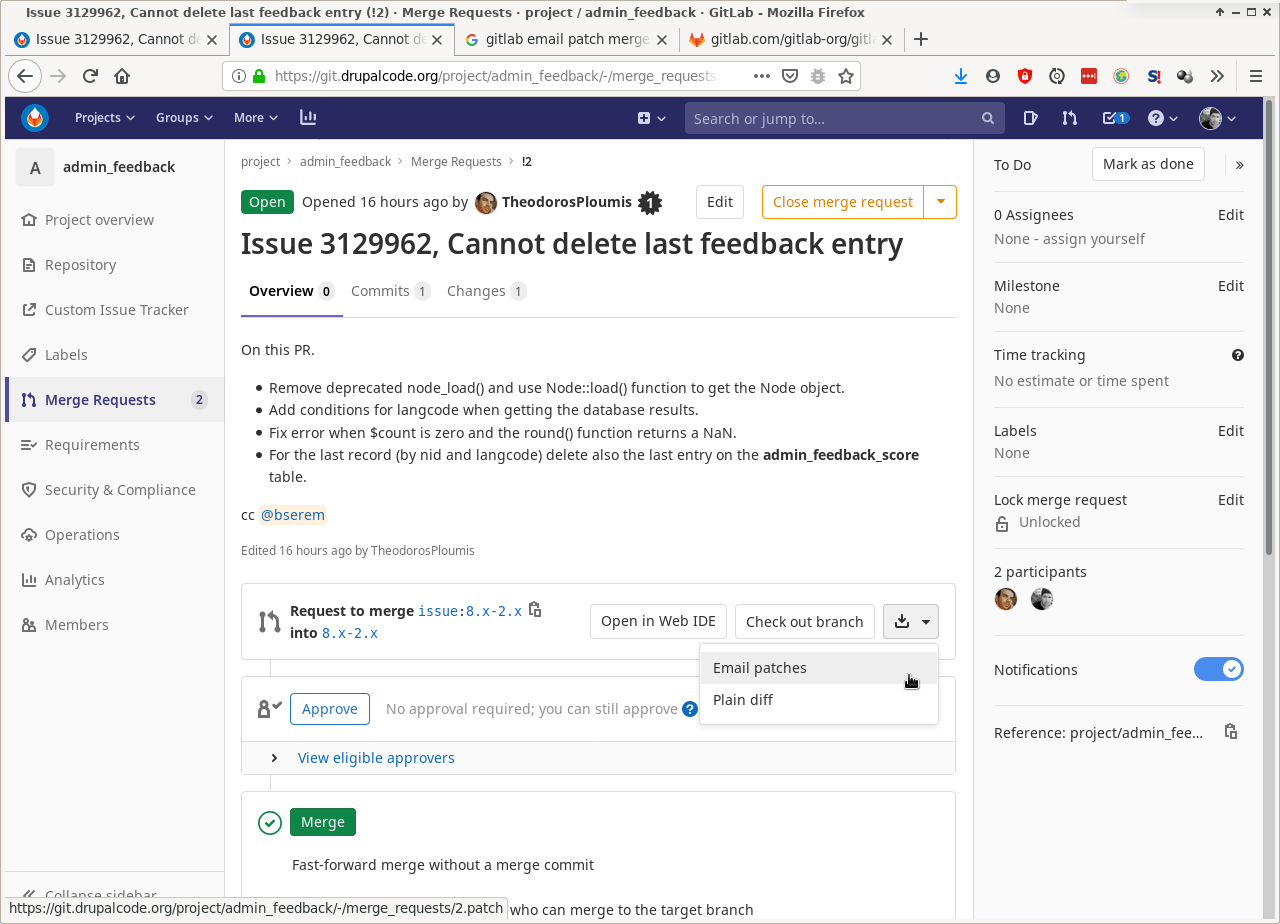Switch to the Commits tab
The height and width of the screenshot is (924, 1280).
pyautogui.click(x=380, y=290)
